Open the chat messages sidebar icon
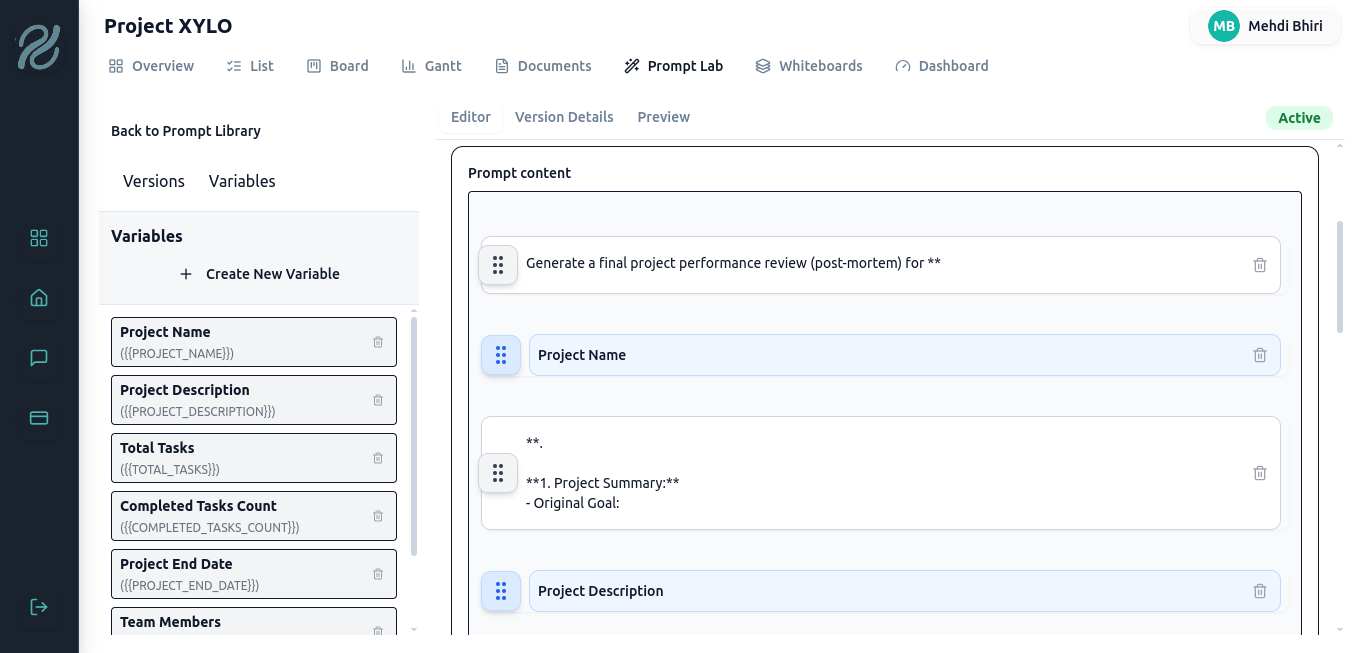 tap(39, 358)
